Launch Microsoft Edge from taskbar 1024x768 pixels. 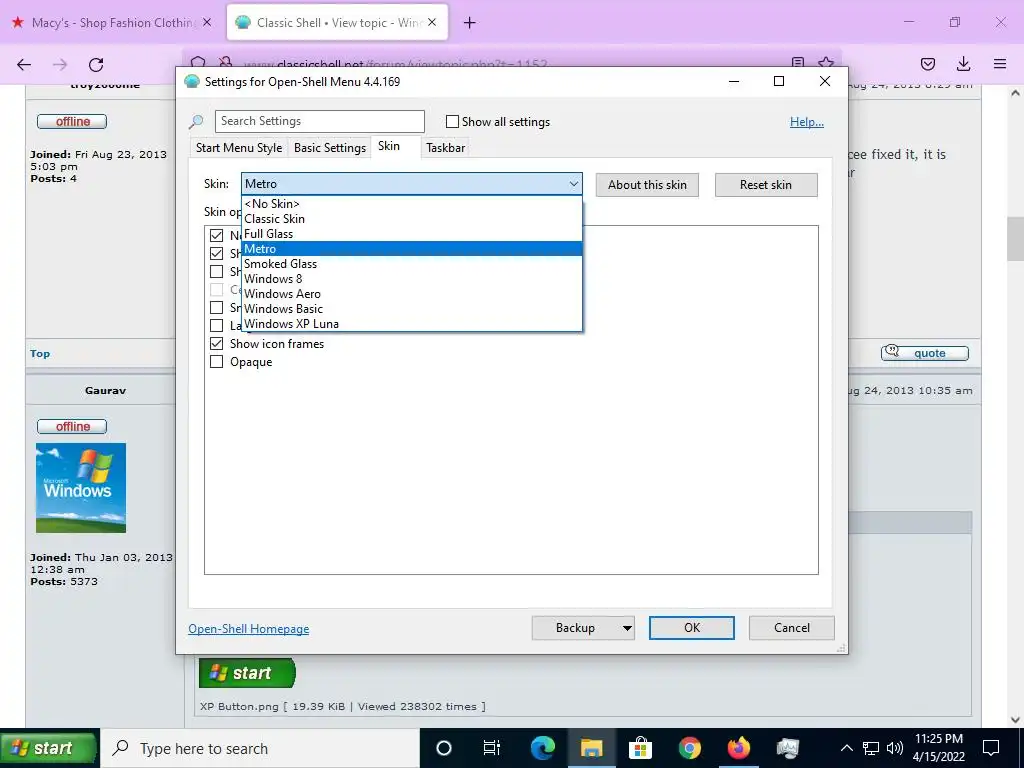coord(543,748)
